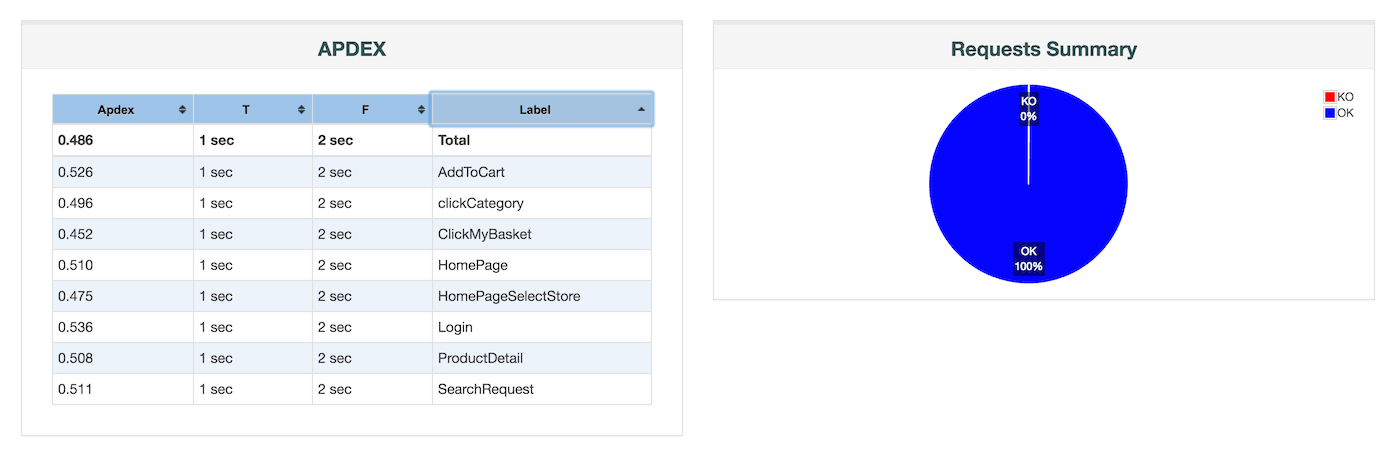1398x458 pixels.
Task: Click the clickCategory row label
Action: coord(480,203)
